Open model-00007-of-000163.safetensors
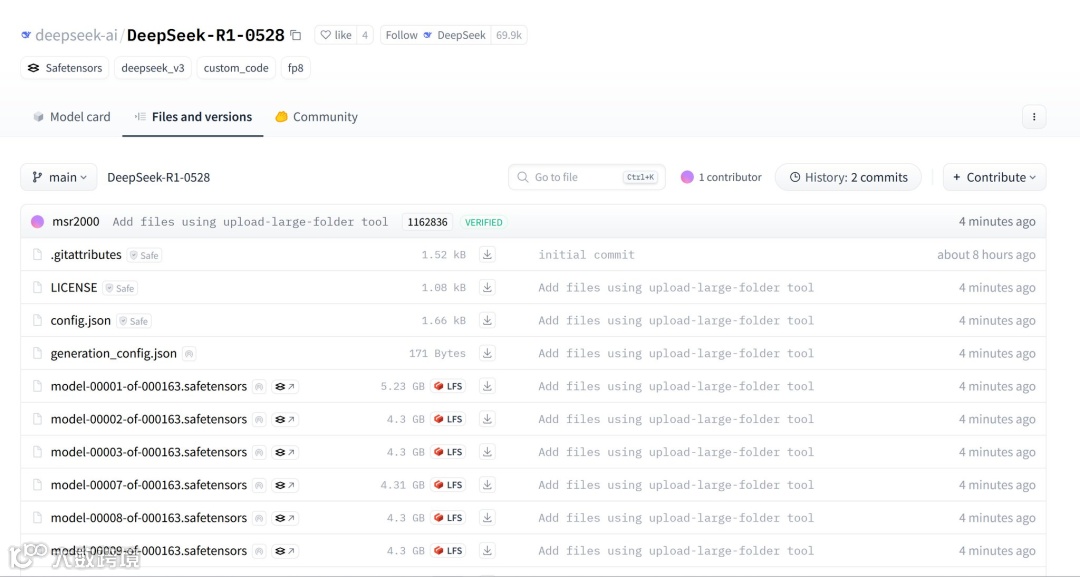The image size is (1080, 577). pos(149,485)
